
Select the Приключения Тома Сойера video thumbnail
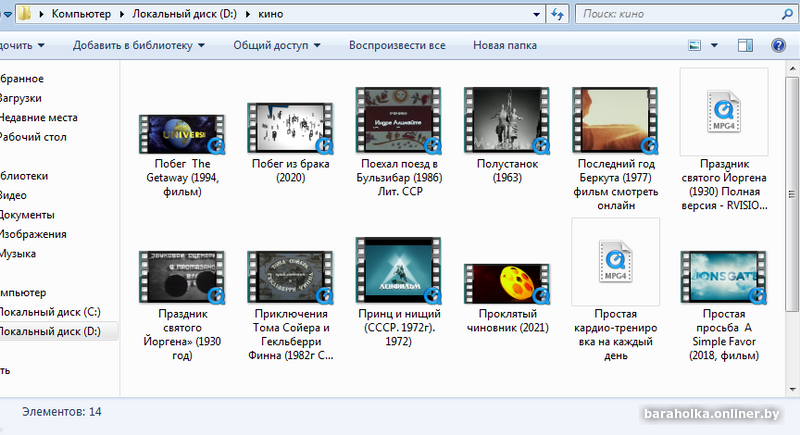pos(290,276)
